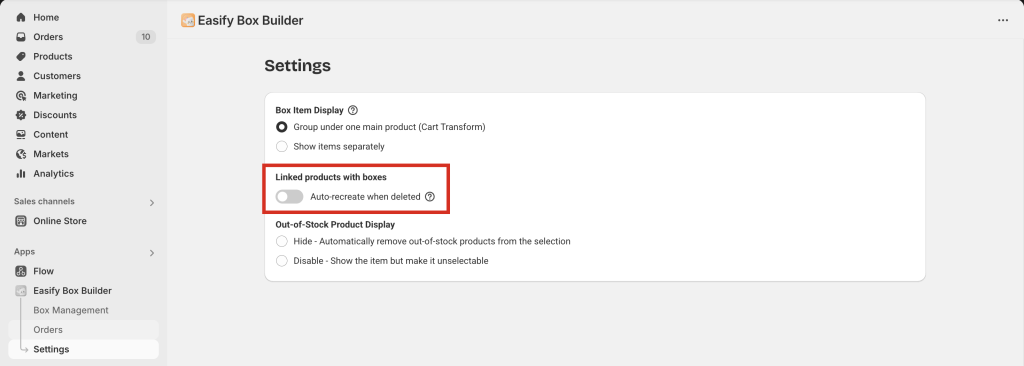
Task: Open help tooltip beside Box Item Display
Action: [353, 110]
